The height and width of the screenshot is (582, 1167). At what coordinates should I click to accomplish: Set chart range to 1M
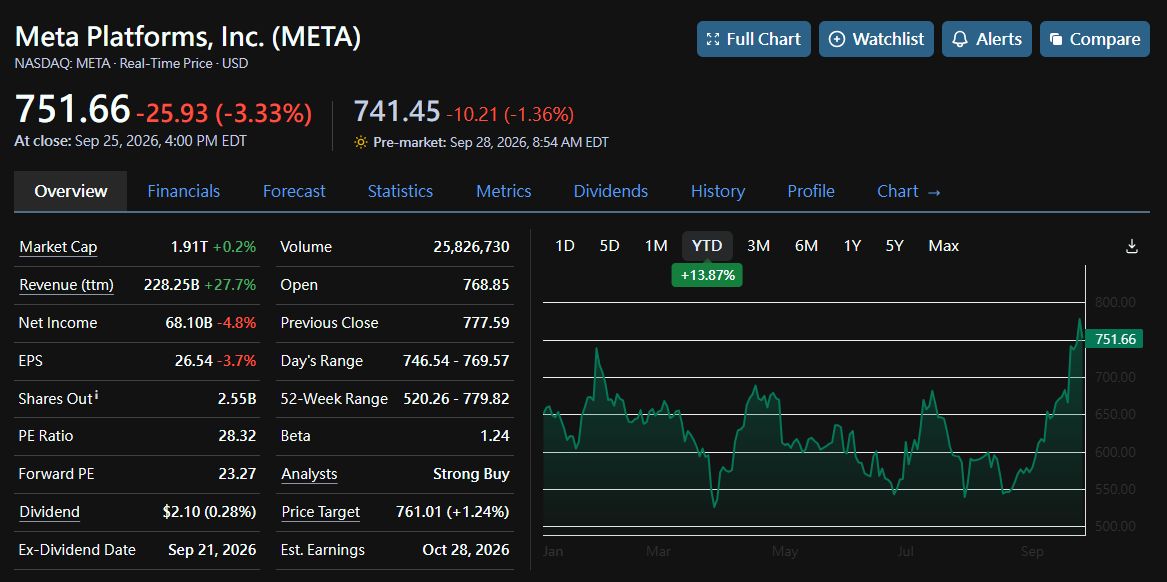[656, 246]
